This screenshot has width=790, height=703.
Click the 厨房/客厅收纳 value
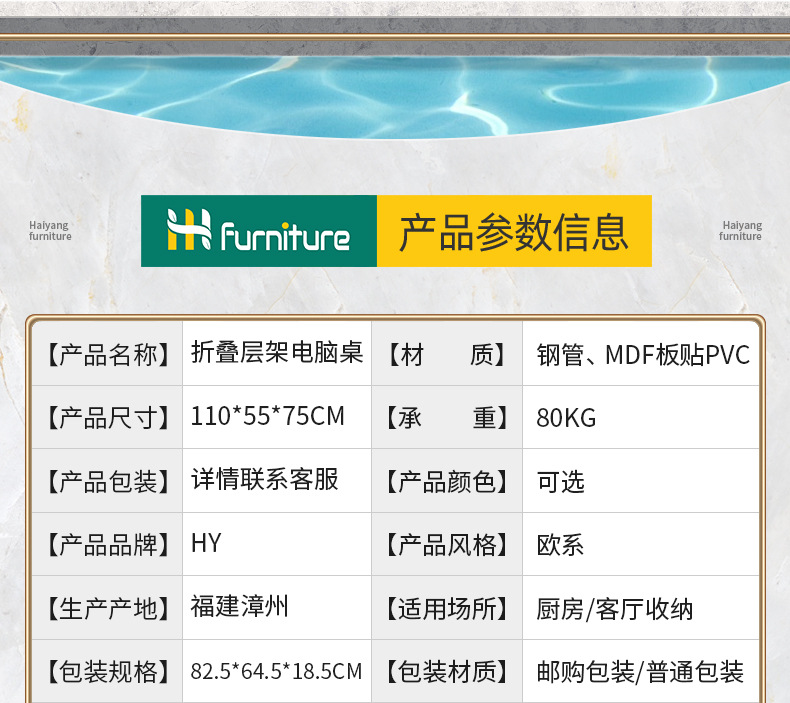click(615, 609)
